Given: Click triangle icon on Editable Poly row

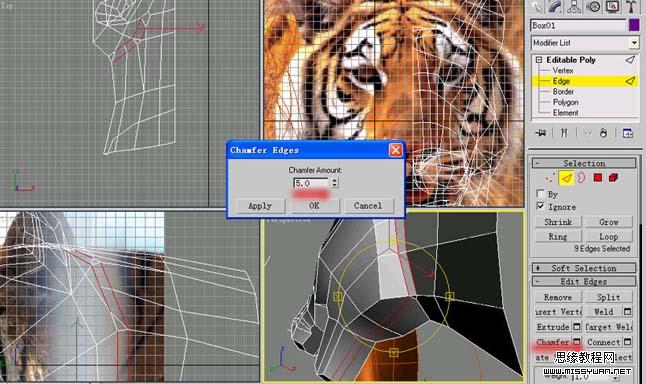Looking at the screenshot, I should tap(630, 60).
